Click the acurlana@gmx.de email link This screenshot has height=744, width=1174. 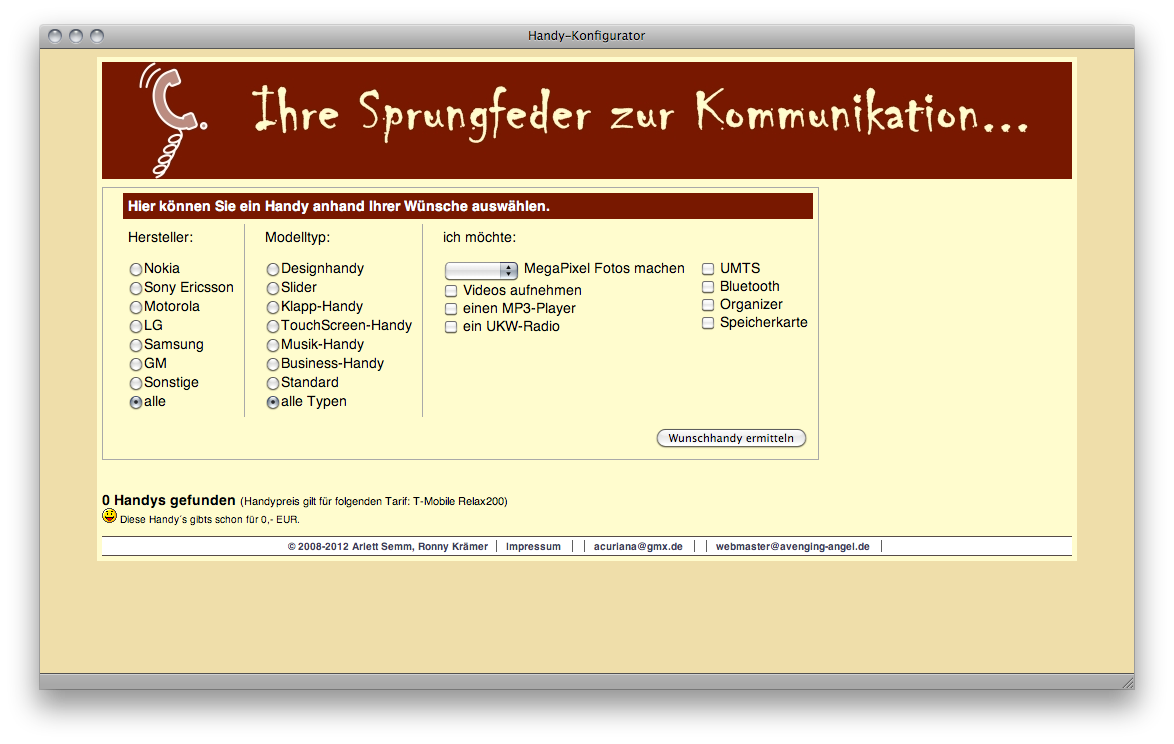click(x=638, y=547)
